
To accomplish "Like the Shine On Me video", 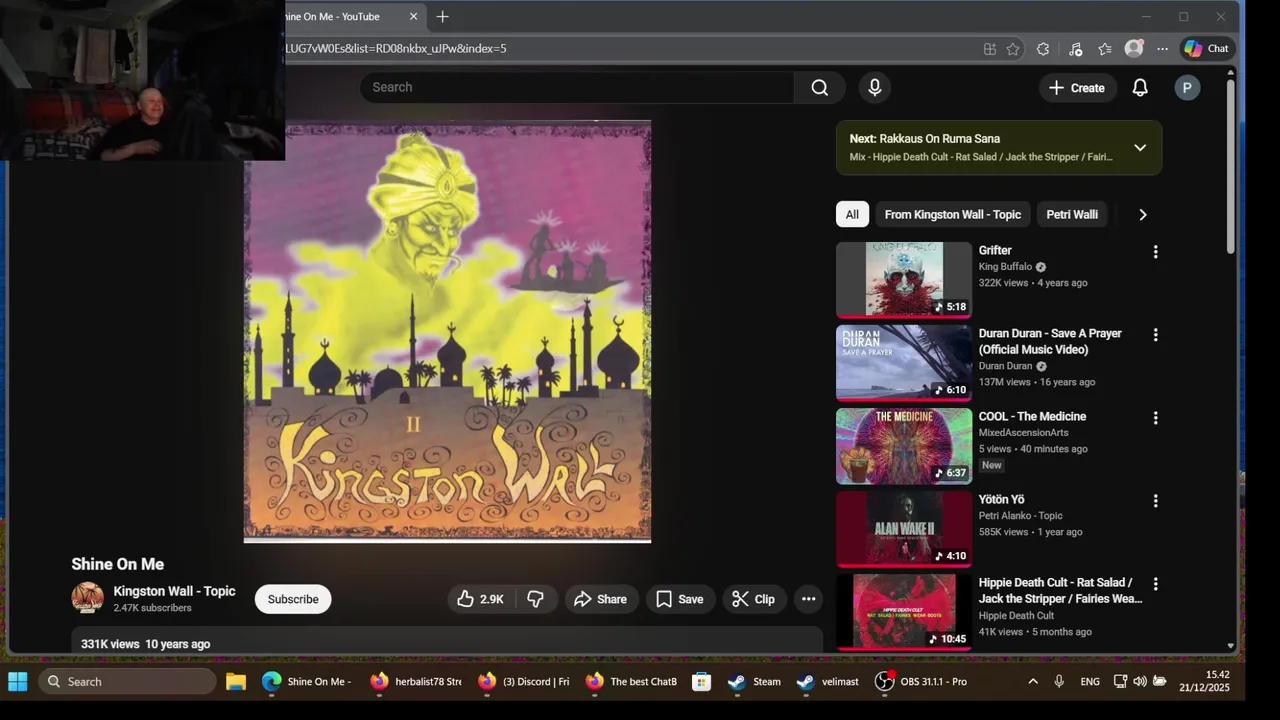I will (480, 599).
